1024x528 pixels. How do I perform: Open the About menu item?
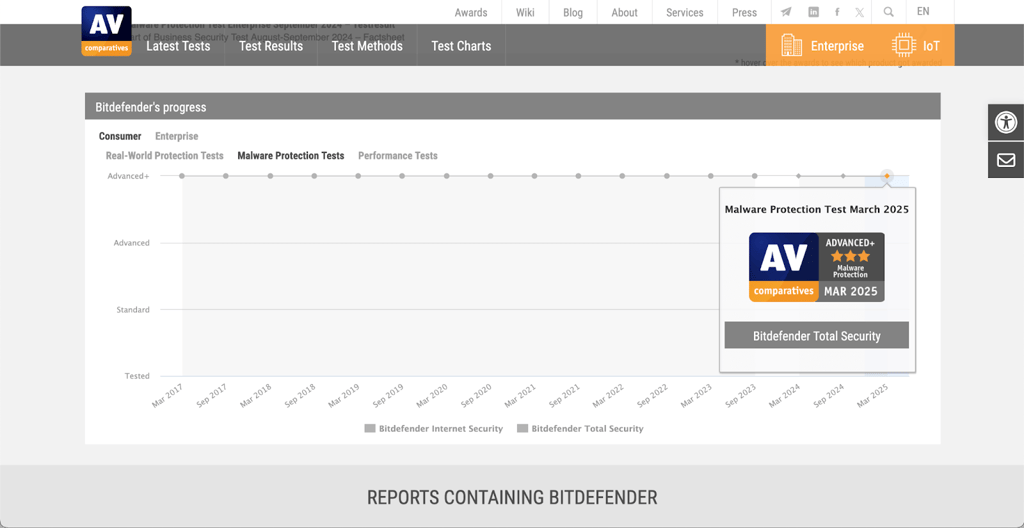pos(624,12)
